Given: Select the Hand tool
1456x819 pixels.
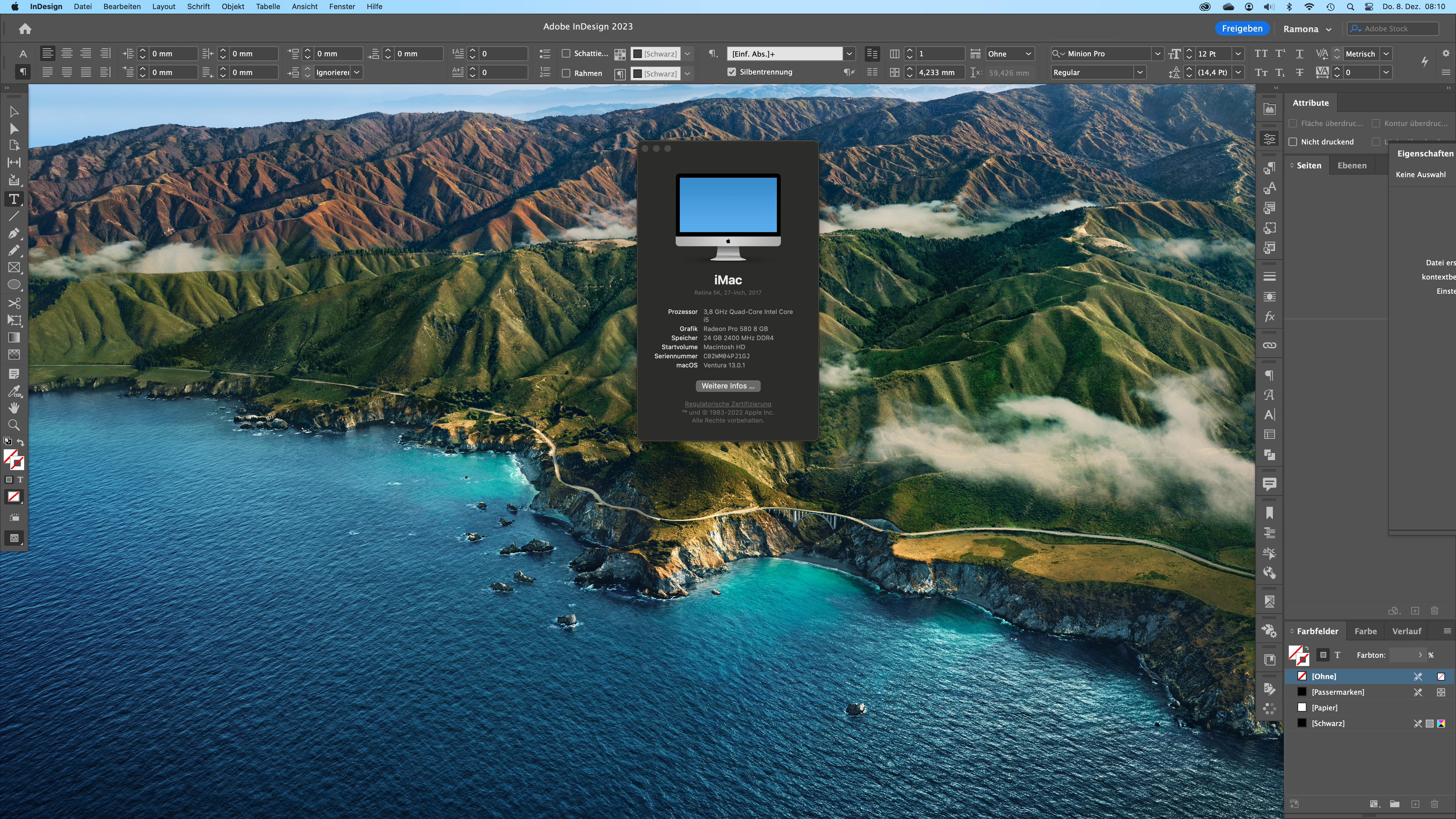Looking at the screenshot, I should pos(14,408).
